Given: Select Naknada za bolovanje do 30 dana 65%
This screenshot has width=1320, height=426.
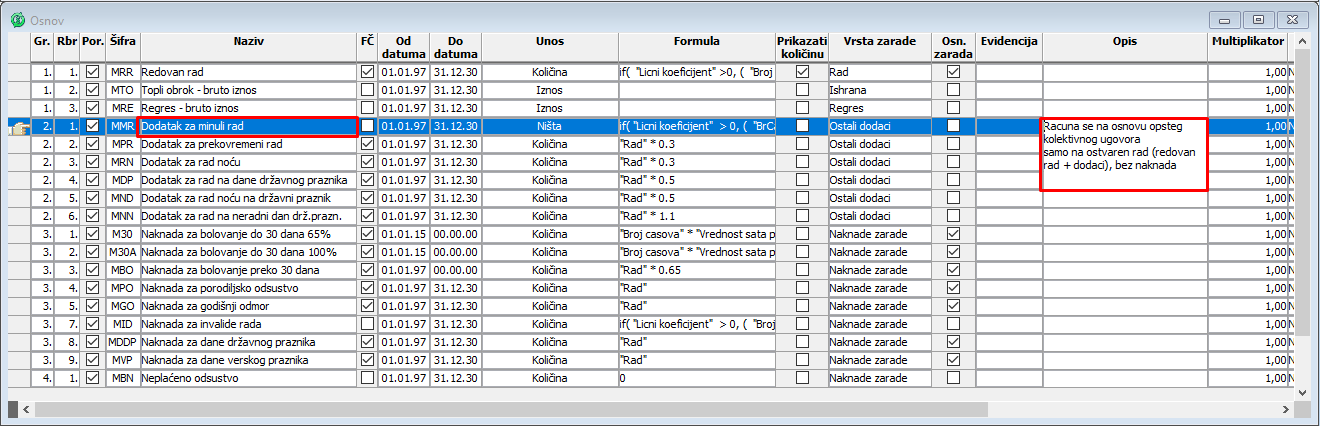Looking at the screenshot, I should (249, 234).
